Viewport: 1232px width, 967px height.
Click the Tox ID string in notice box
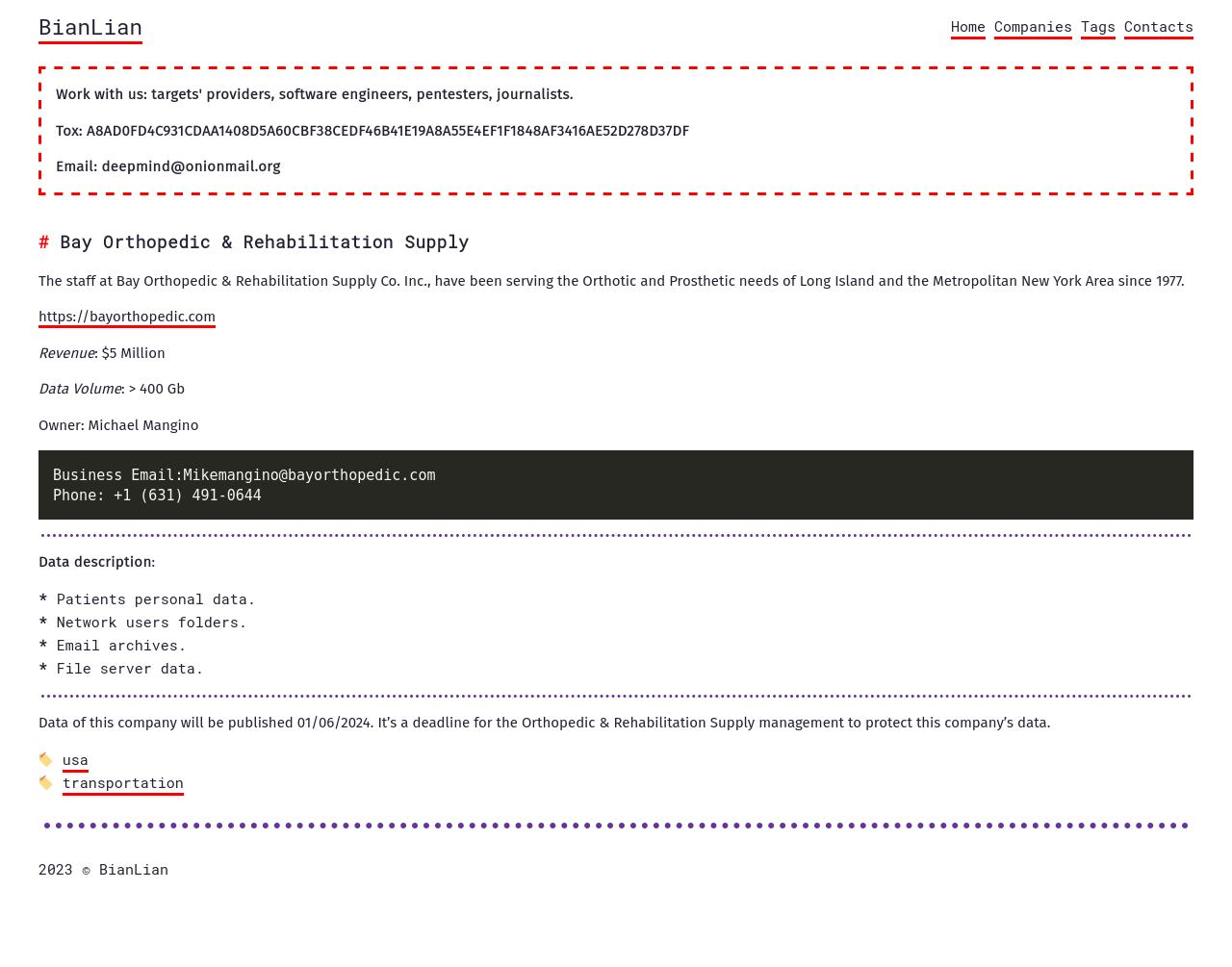pyautogui.click(x=387, y=131)
